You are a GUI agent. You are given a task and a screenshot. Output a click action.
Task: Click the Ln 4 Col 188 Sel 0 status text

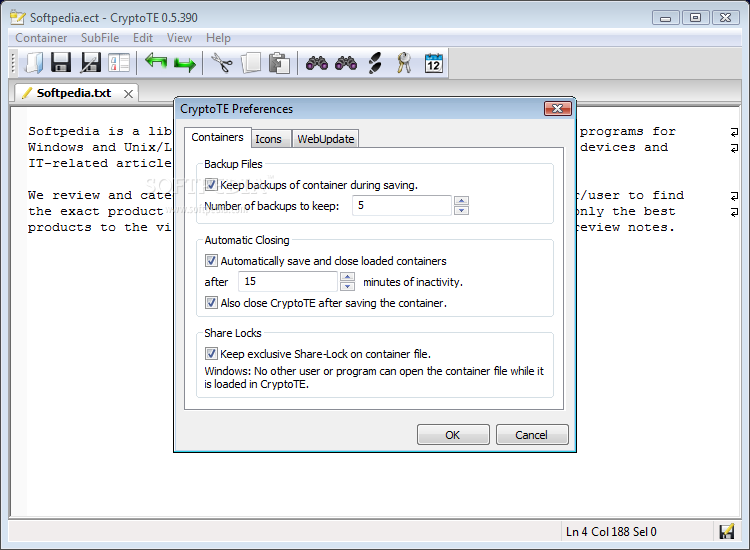pos(611,532)
